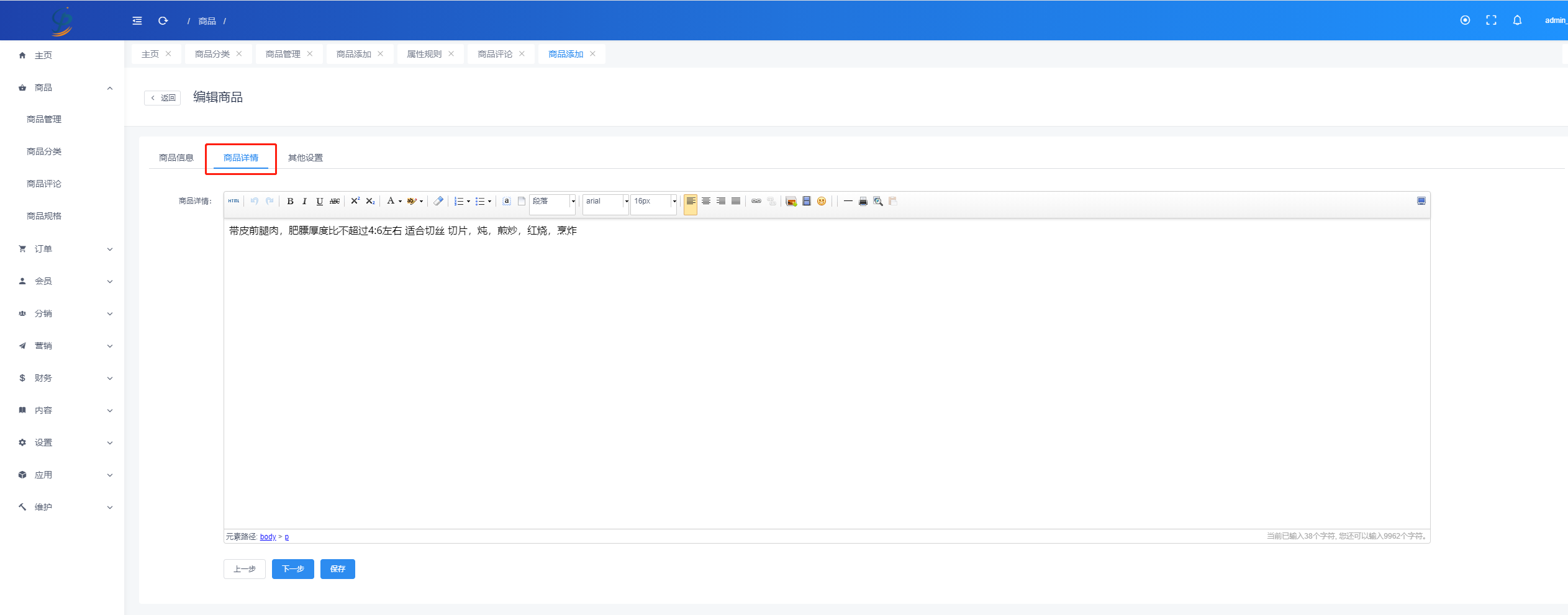Open 商品规格 in the sidebar
This screenshot has width=1568, height=615.
point(44,216)
